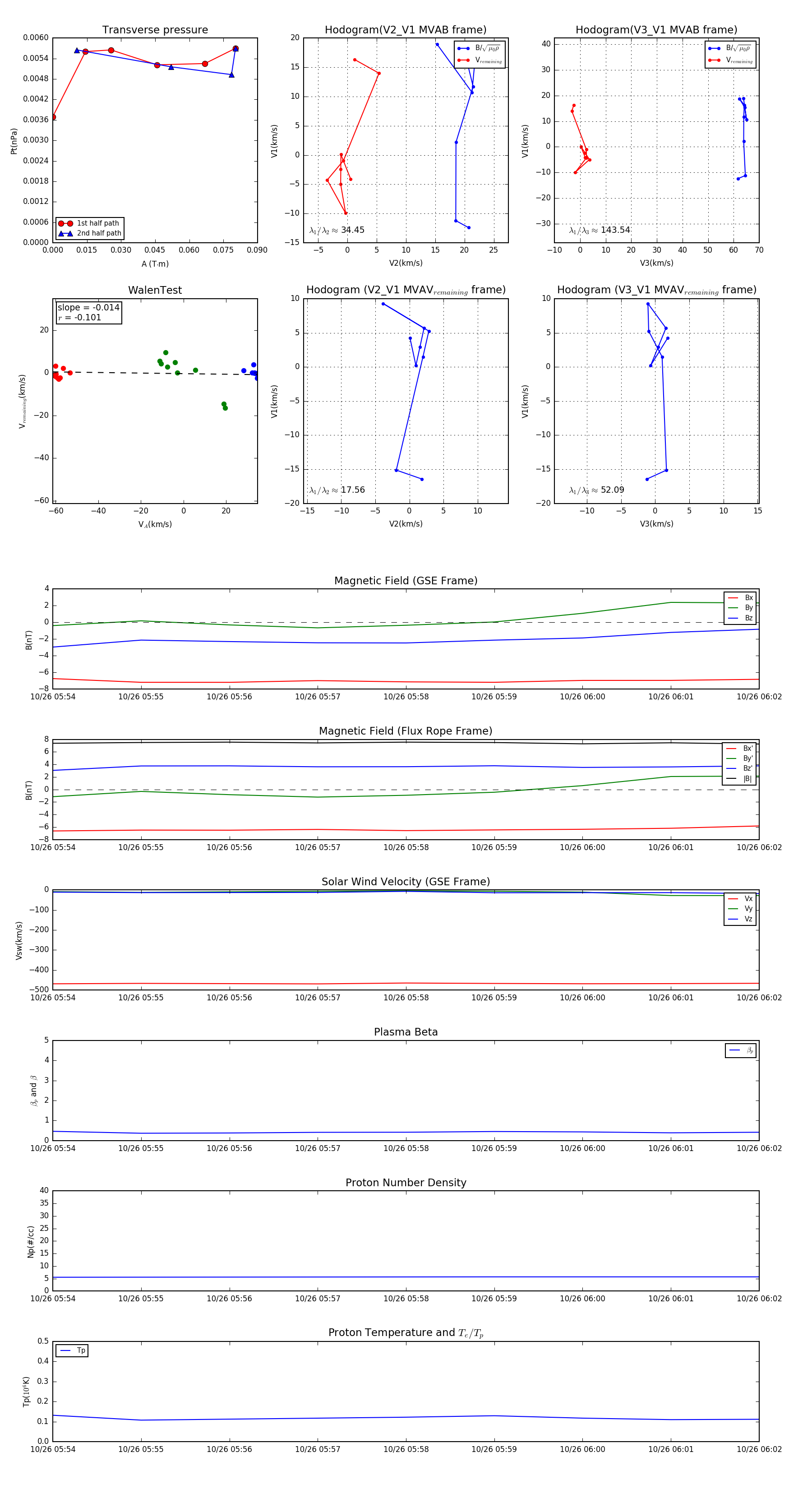
Task: Select the "Magnetic Field (GSE Frame)" title
Action: [406, 581]
